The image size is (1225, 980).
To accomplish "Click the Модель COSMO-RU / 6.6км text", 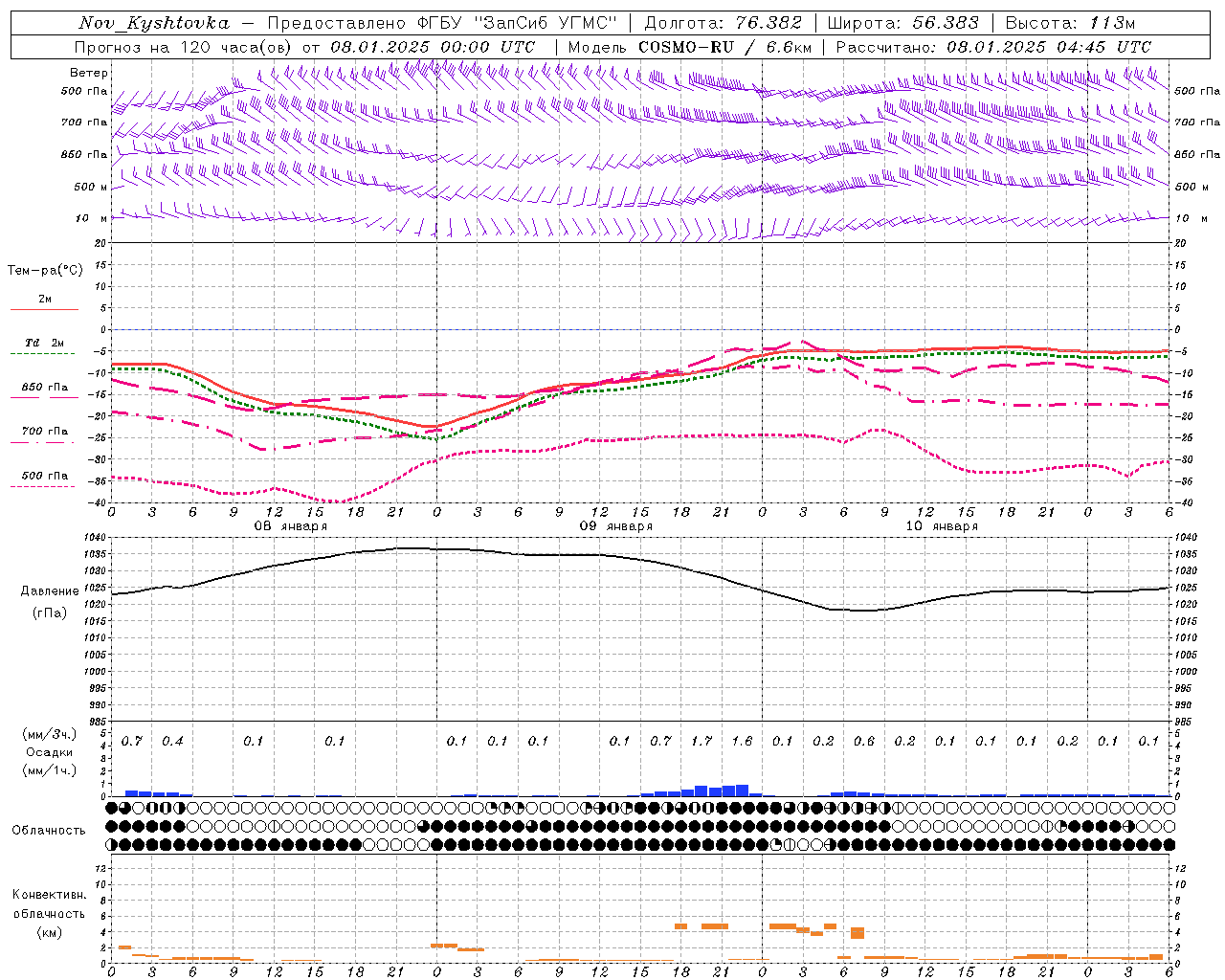I will click(x=690, y=47).
